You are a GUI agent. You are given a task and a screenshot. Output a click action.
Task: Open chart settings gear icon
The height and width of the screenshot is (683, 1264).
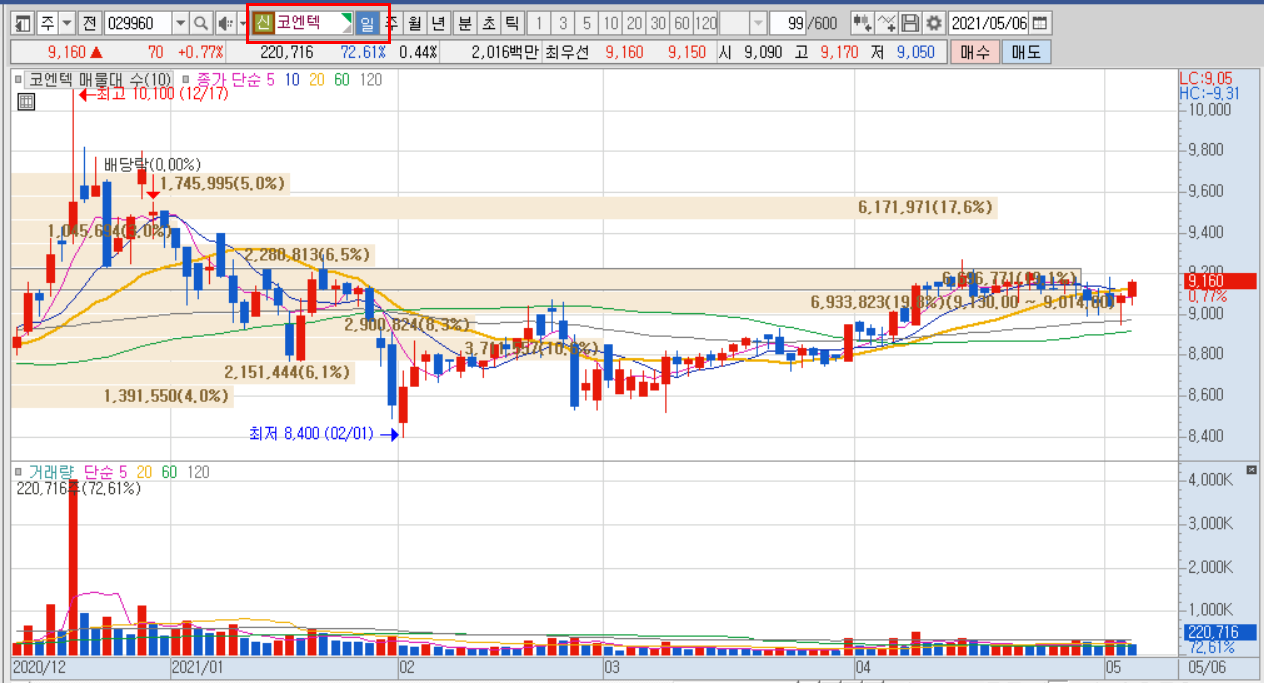tap(933, 23)
